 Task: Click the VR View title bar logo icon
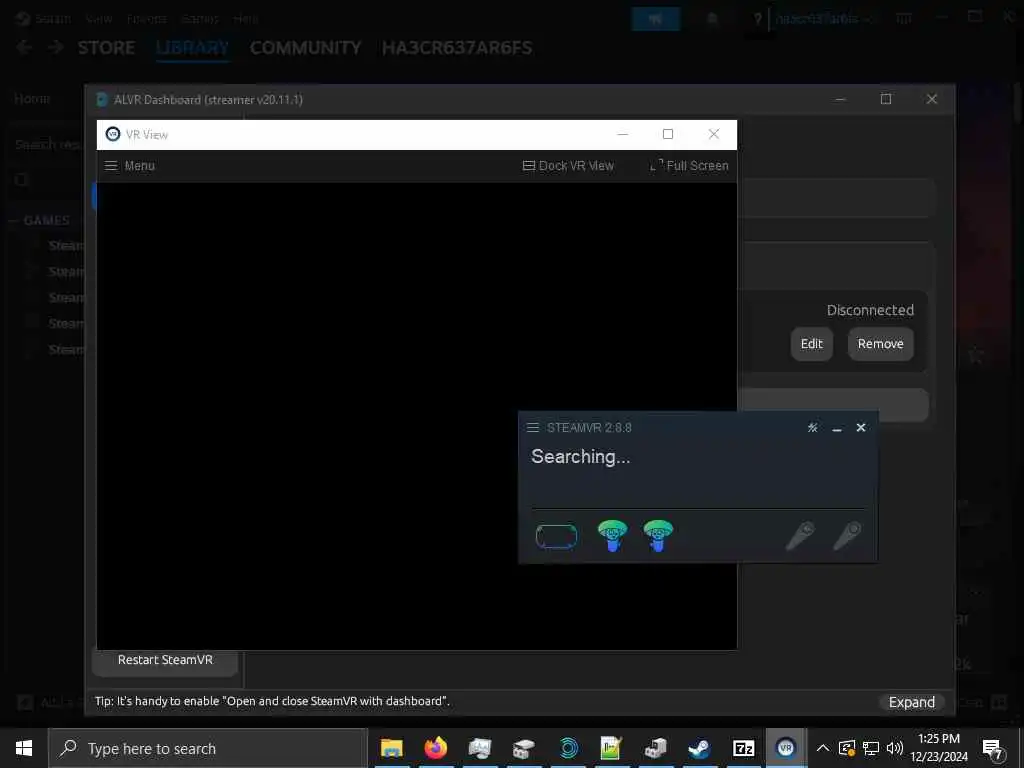pyautogui.click(x=113, y=134)
